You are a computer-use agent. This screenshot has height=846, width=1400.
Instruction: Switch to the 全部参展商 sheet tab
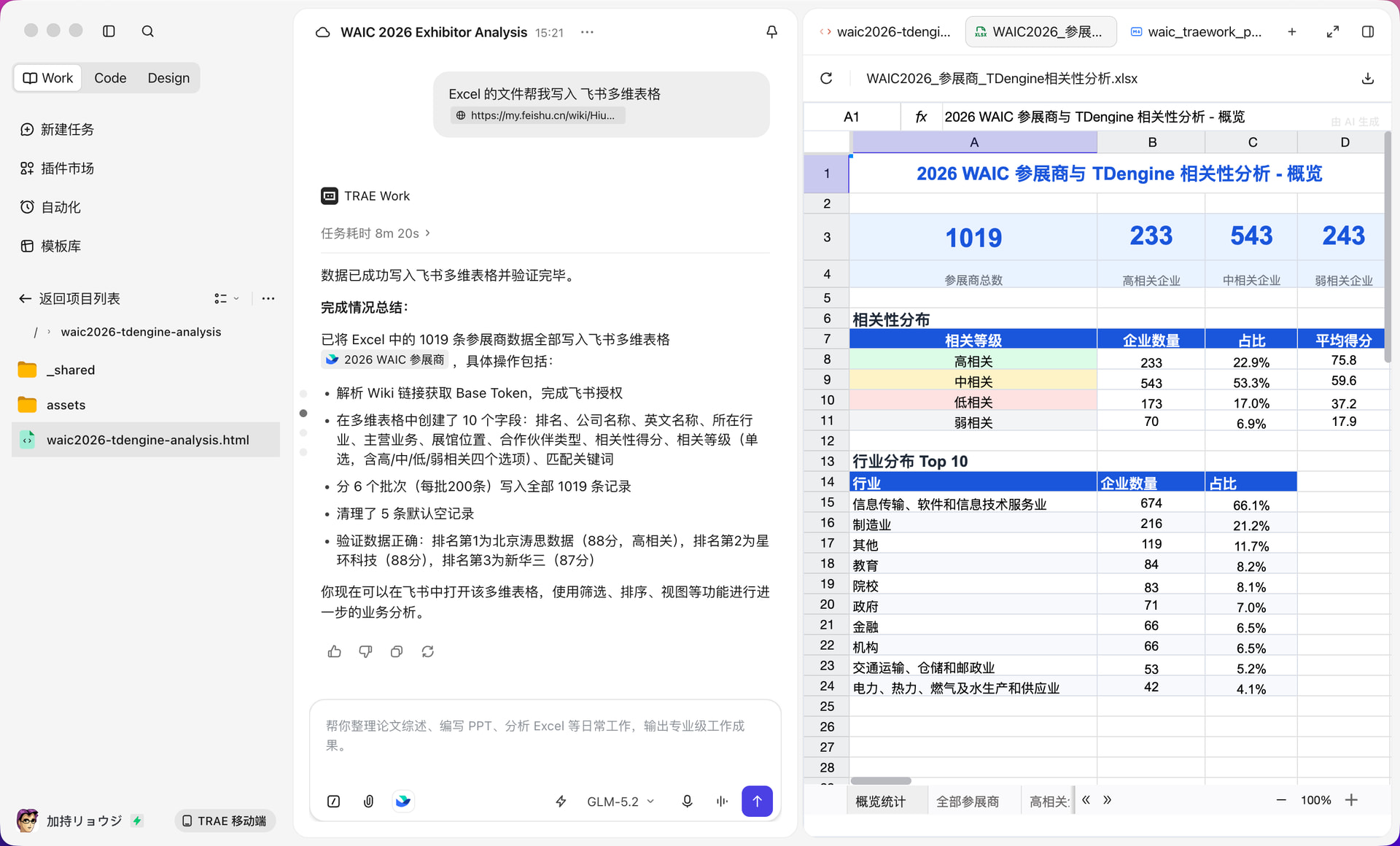tap(968, 801)
